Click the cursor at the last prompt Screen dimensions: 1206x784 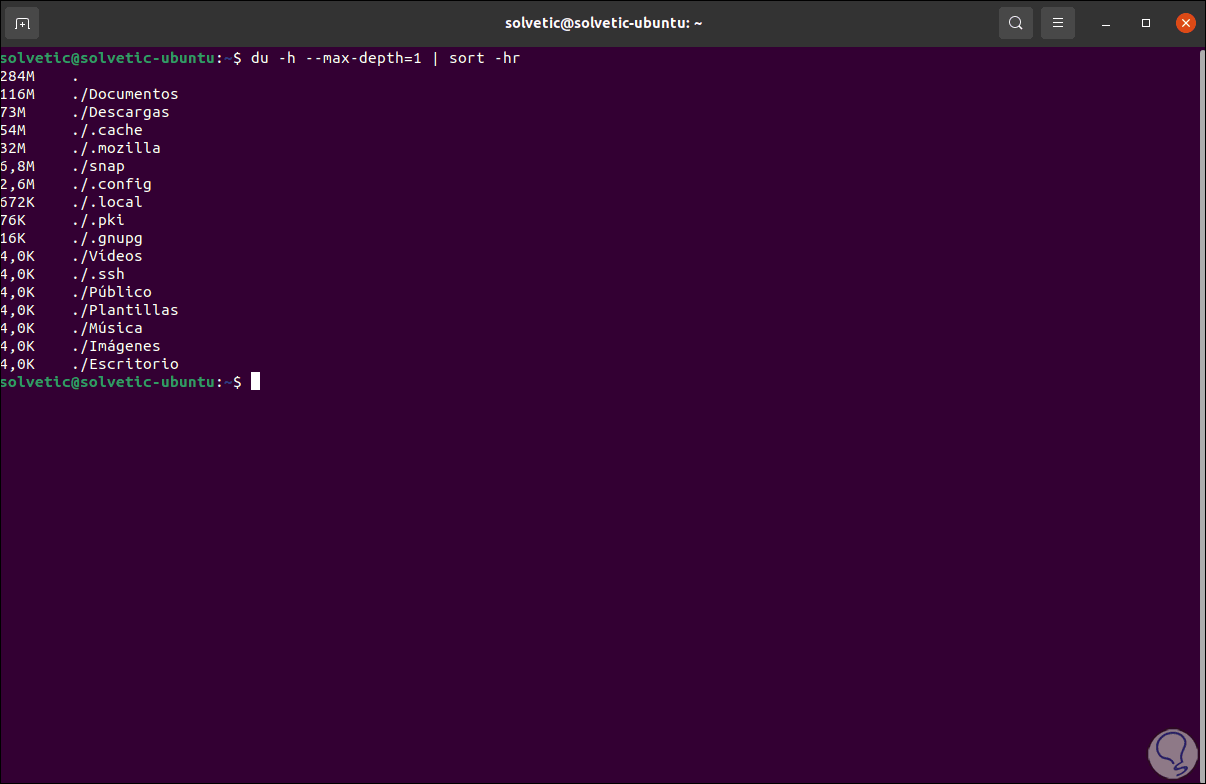pyautogui.click(x=255, y=381)
